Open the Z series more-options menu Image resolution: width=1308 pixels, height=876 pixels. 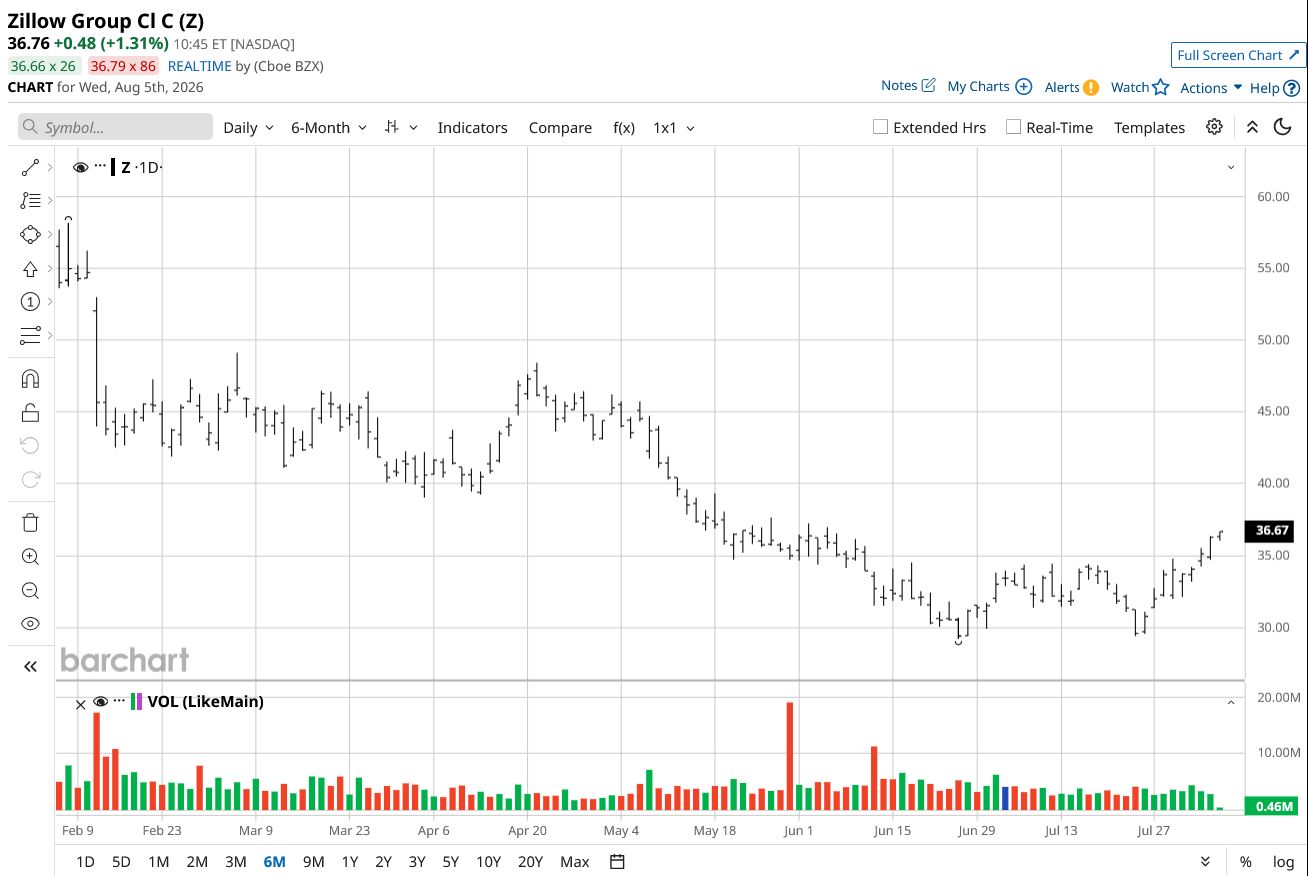tap(100, 167)
